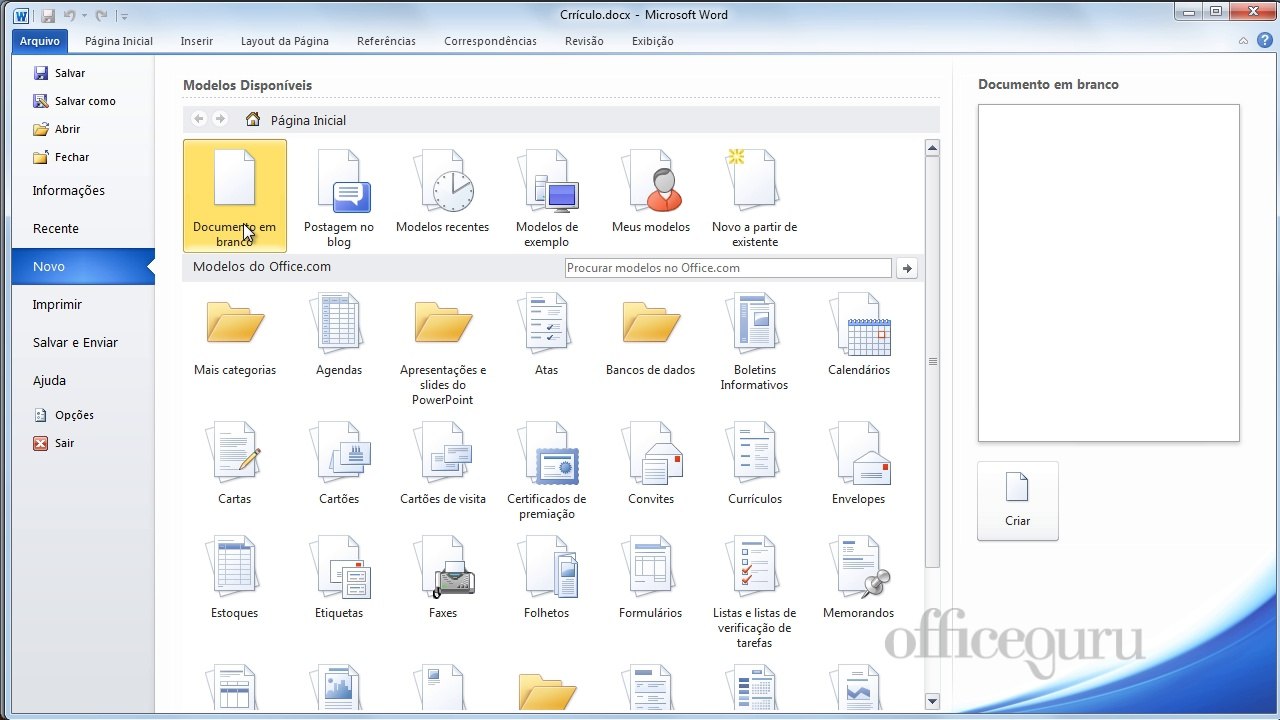Screen dimensions: 1280x720
Task: Open Modelos recentes
Action: (x=443, y=192)
